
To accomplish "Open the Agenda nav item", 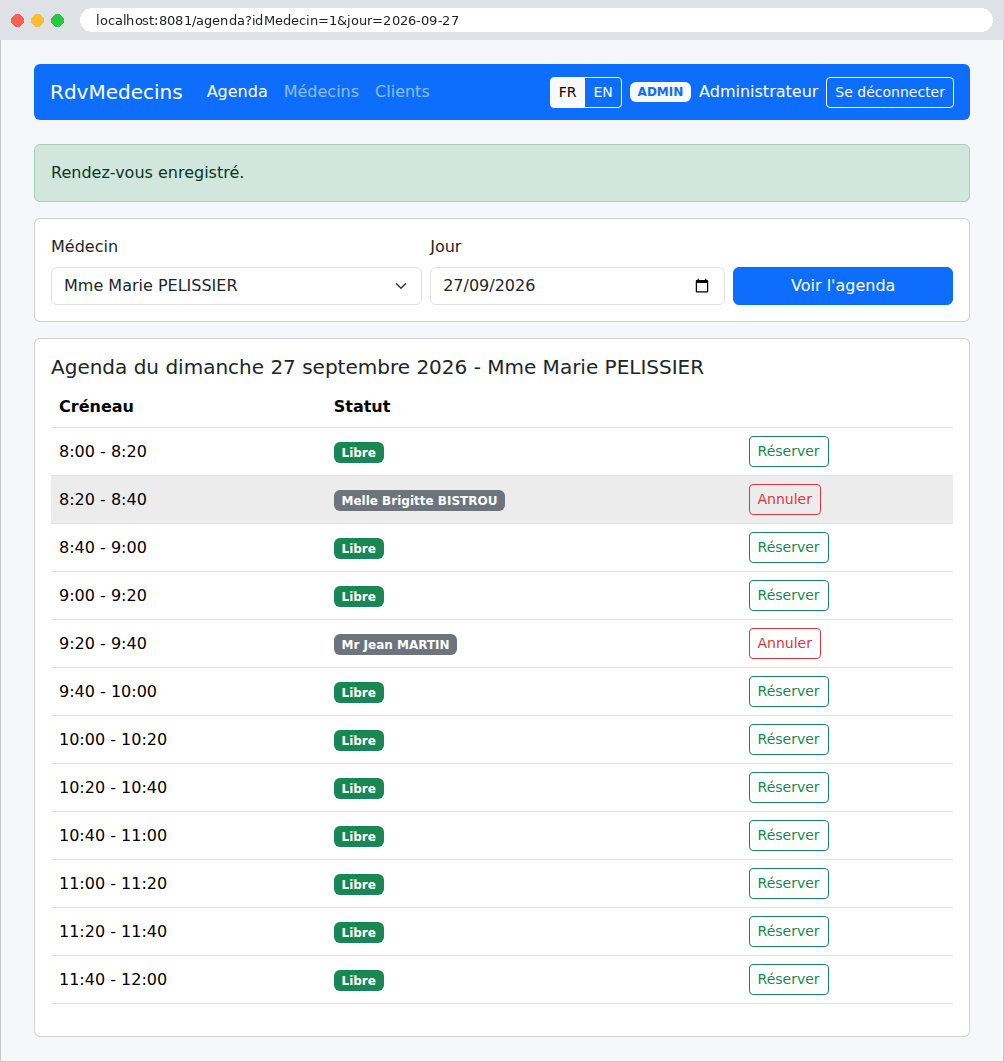I will point(237,91).
